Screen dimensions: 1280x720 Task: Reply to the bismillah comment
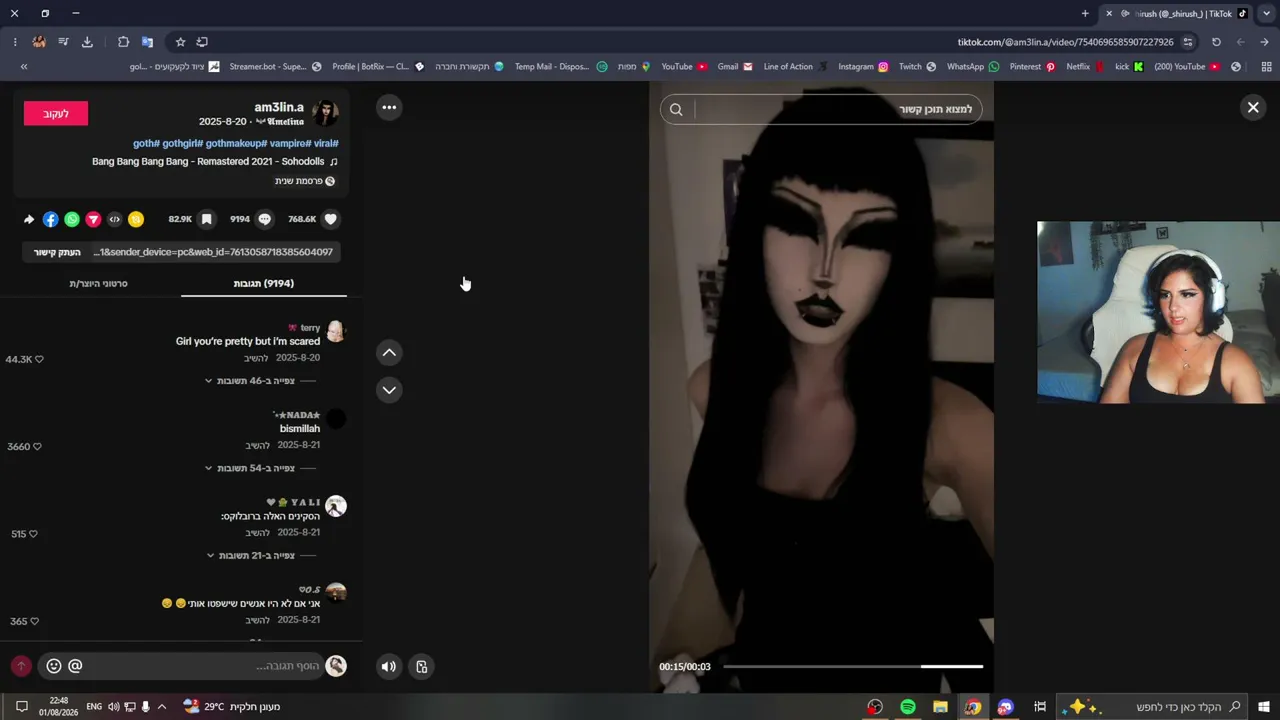(x=258, y=445)
